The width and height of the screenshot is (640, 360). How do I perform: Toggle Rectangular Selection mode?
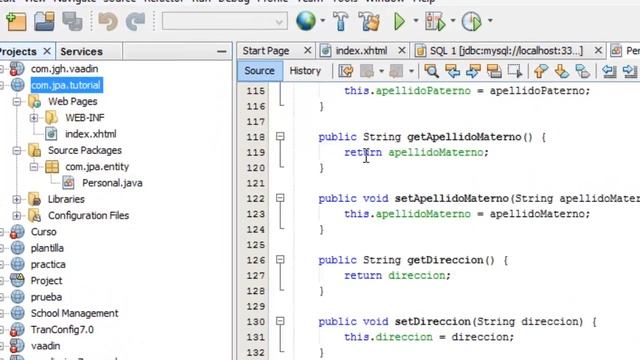pos(515,71)
